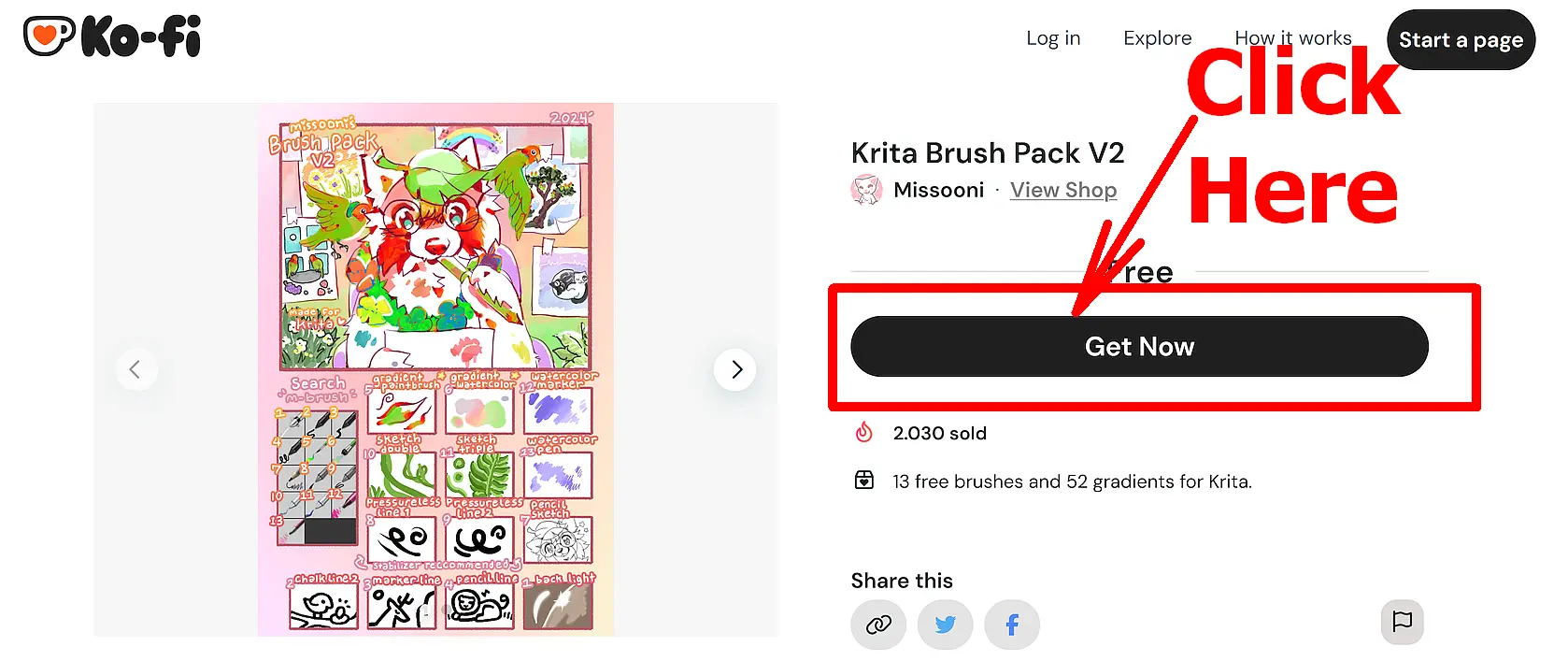This screenshot has width=1568, height=661.
Task: Open the How it works link
Action: pyautogui.click(x=1292, y=38)
